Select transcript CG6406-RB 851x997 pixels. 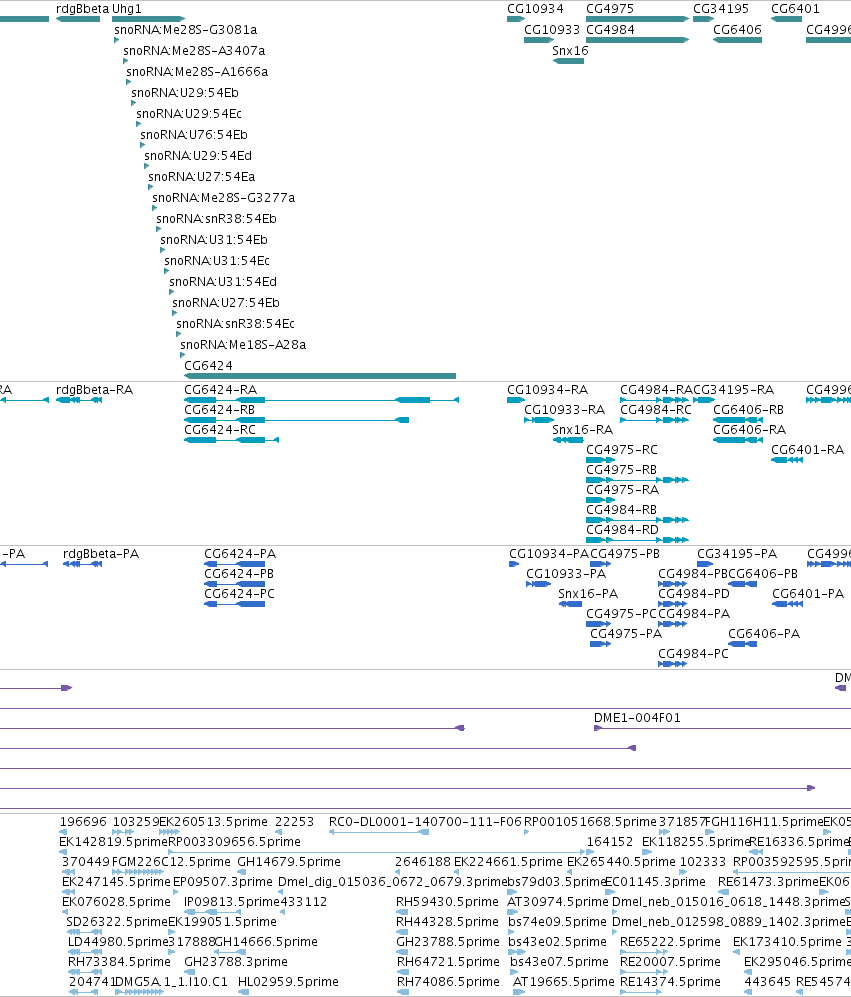tap(738, 420)
